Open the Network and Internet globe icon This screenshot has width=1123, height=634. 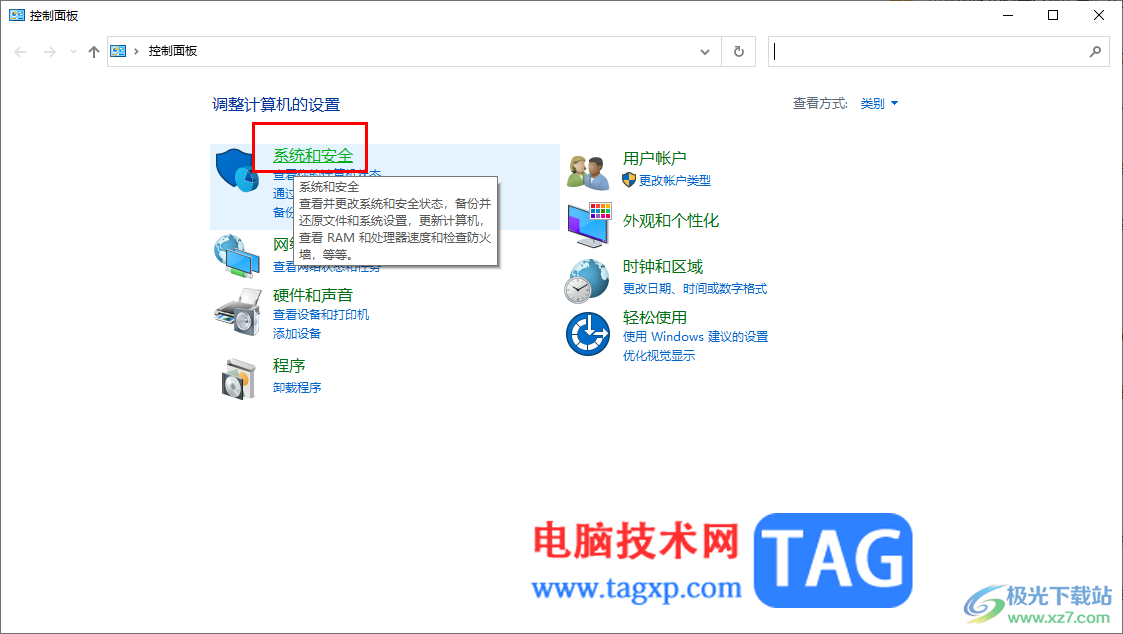click(236, 256)
